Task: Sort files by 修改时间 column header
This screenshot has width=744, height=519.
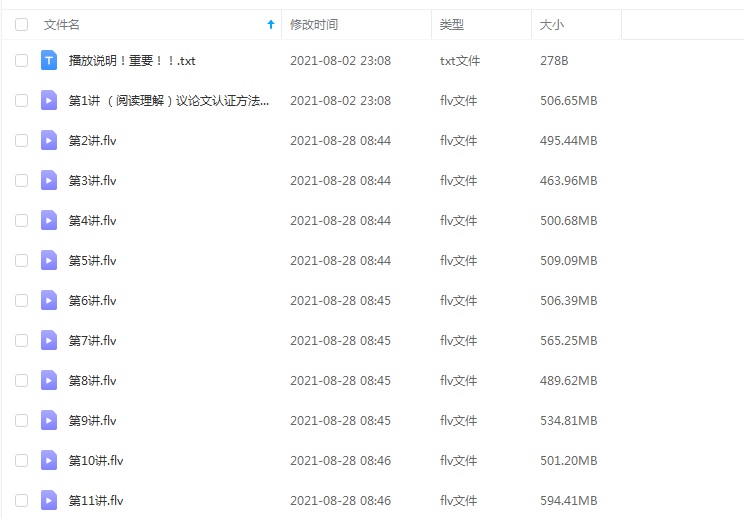Action: (313, 25)
